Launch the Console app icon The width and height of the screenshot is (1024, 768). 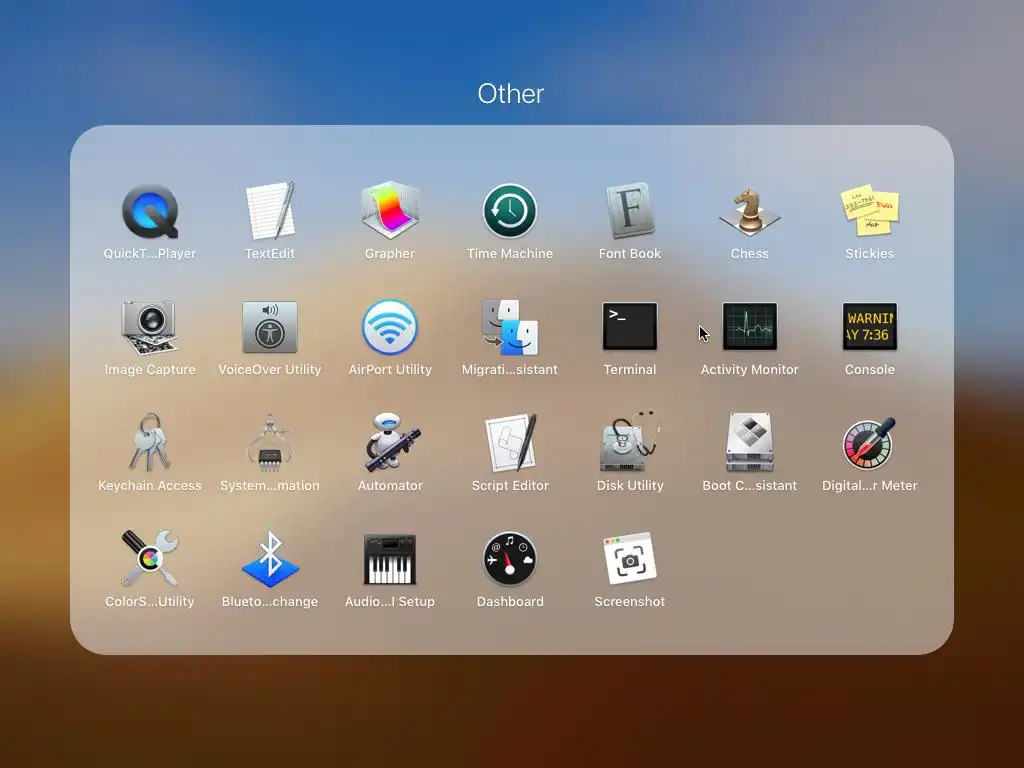(x=870, y=327)
